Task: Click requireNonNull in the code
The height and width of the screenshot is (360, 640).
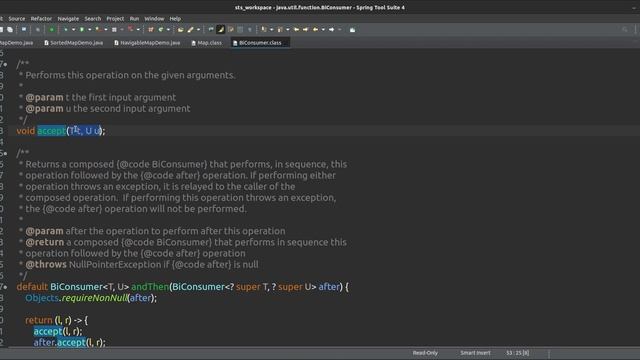Action: [x=95, y=298]
